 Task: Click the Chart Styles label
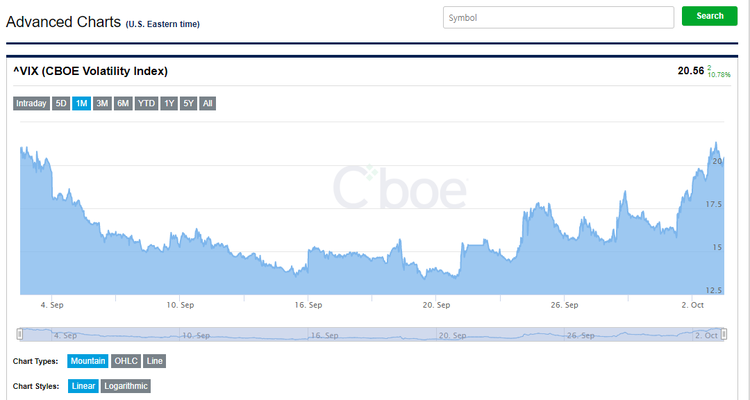point(36,386)
